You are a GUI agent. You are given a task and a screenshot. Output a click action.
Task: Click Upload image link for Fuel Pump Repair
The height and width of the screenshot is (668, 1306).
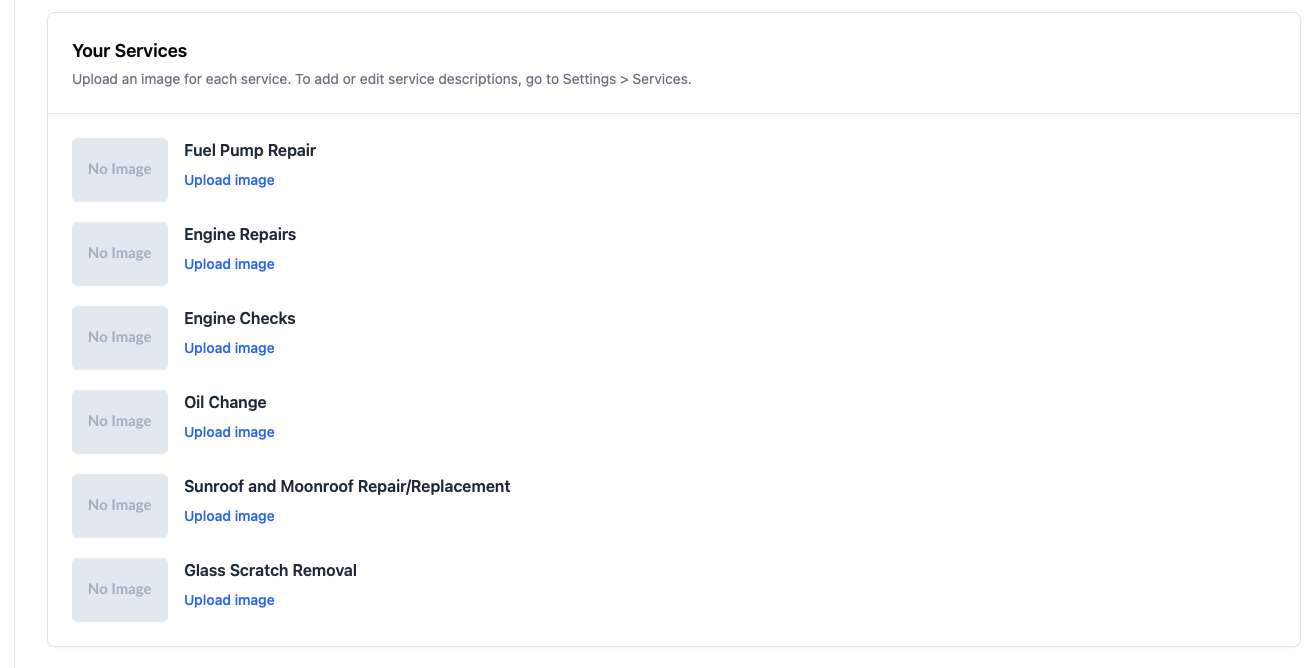229,180
